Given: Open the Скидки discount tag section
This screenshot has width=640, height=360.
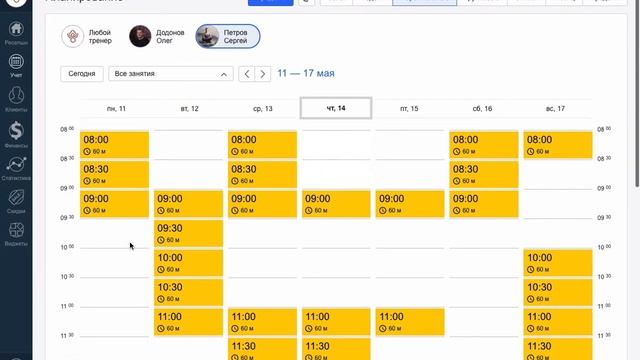Looking at the screenshot, I should [16, 202].
